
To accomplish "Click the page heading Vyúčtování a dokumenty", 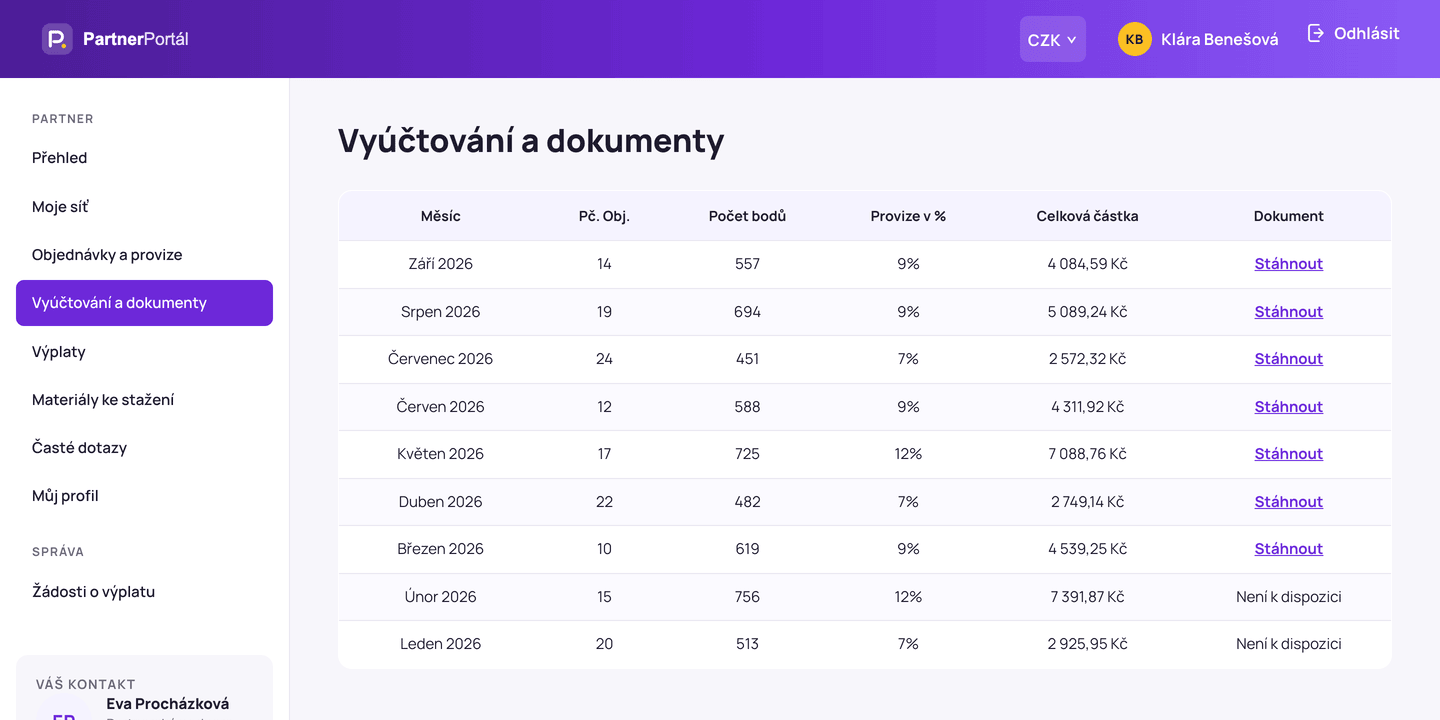I will click(x=531, y=141).
